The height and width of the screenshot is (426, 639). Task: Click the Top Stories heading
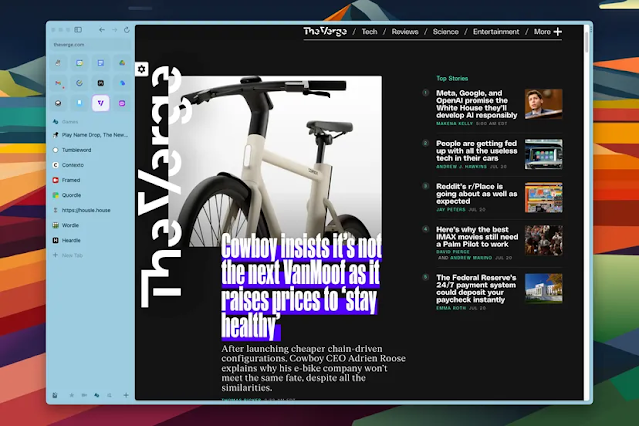[x=452, y=78]
